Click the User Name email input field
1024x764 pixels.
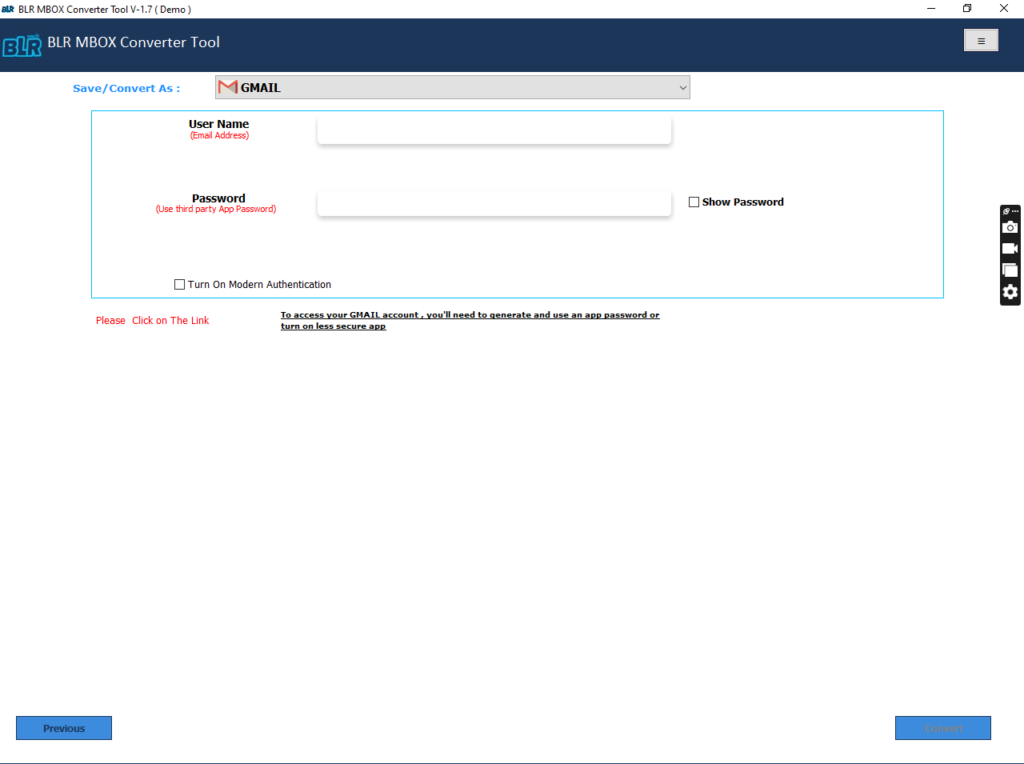coord(494,131)
